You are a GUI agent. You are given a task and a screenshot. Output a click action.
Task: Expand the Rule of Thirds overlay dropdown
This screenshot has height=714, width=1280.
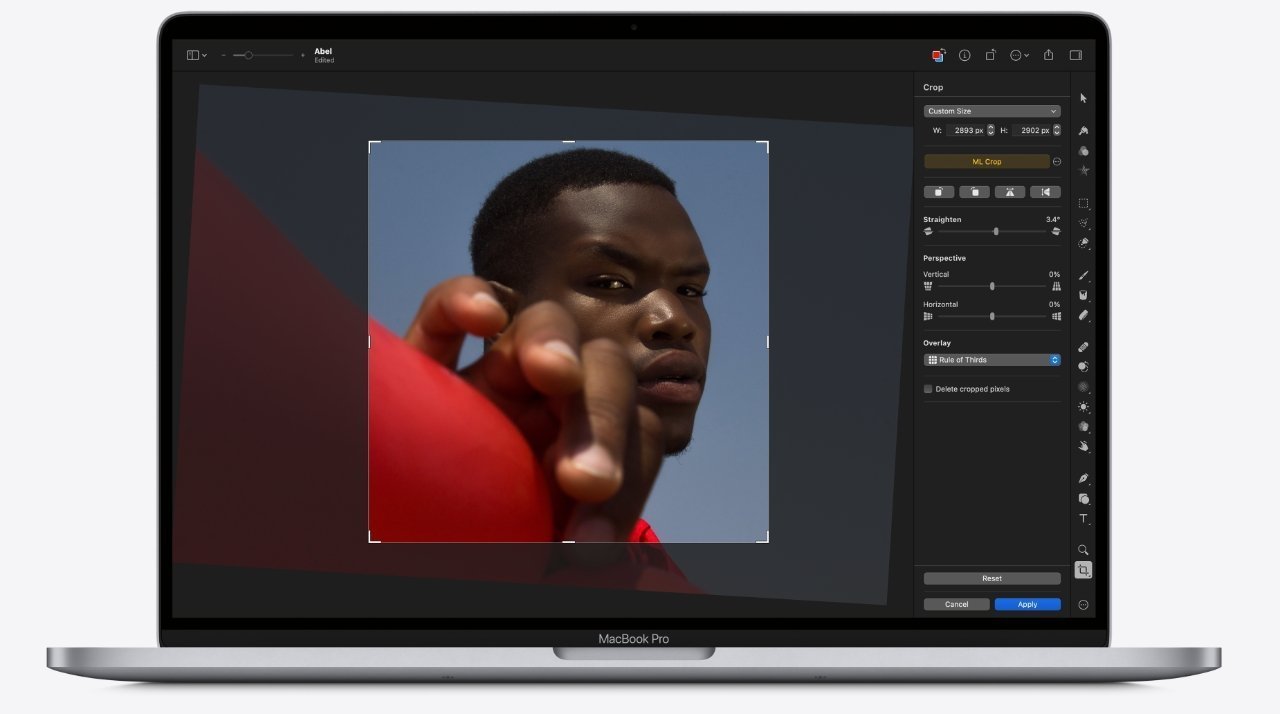point(991,360)
